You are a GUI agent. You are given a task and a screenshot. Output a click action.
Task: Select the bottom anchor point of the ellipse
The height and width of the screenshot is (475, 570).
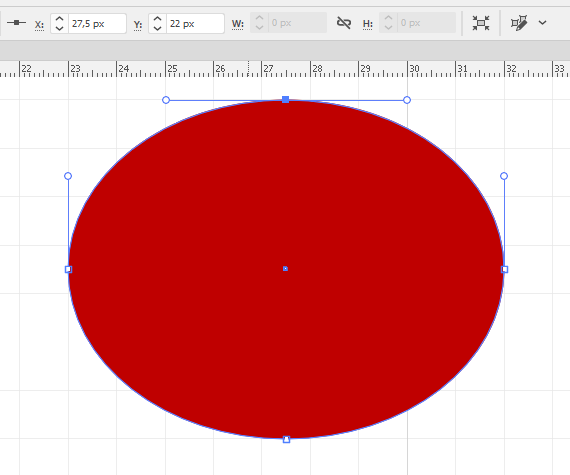(x=286, y=439)
